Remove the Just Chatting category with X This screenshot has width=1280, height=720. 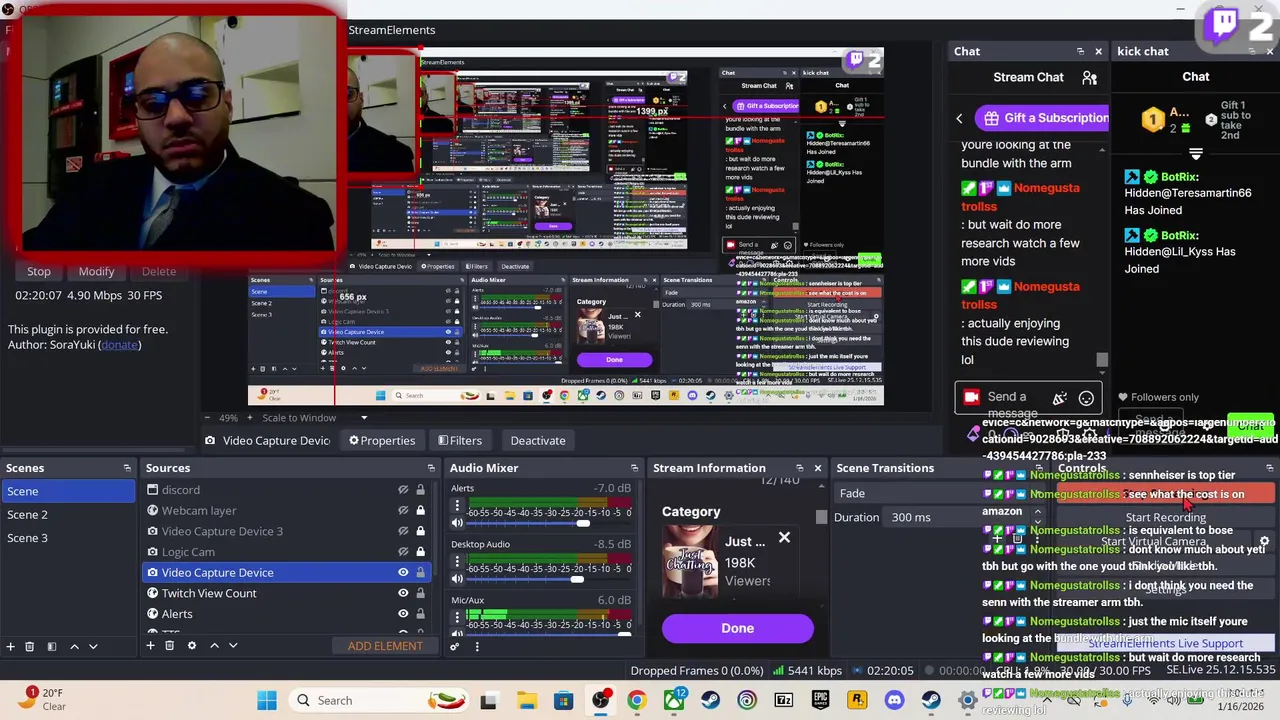pos(784,539)
